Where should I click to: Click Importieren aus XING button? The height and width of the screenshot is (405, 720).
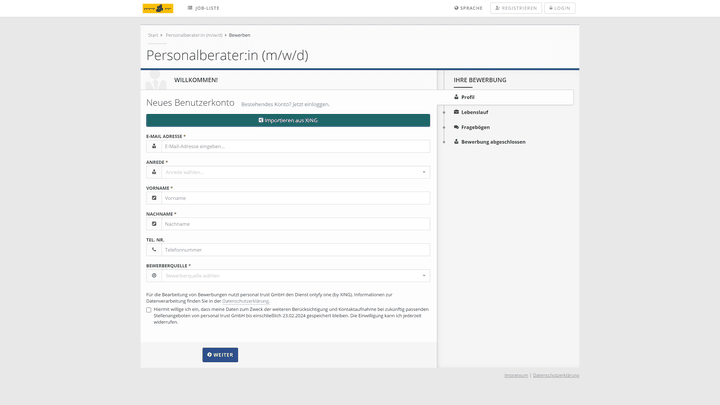click(288, 120)
